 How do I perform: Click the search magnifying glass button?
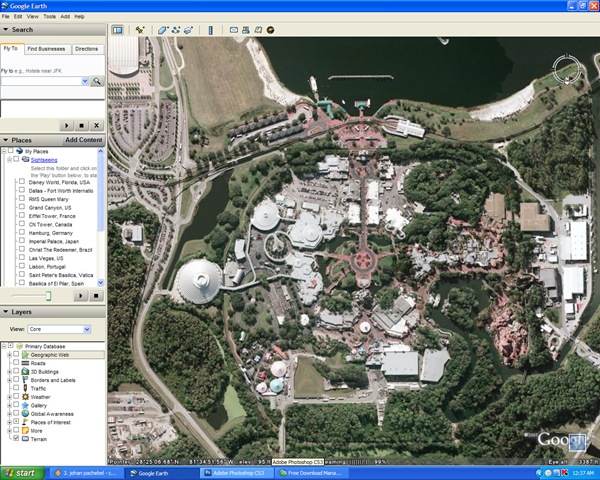[x=97, y=81]
